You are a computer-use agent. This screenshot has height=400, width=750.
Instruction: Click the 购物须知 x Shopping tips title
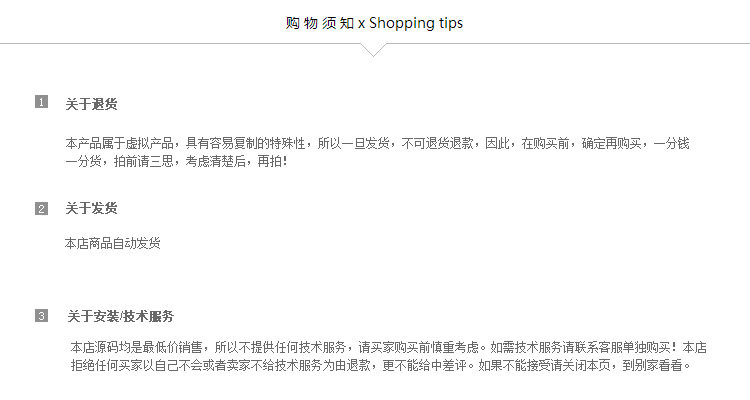[374, 22]
